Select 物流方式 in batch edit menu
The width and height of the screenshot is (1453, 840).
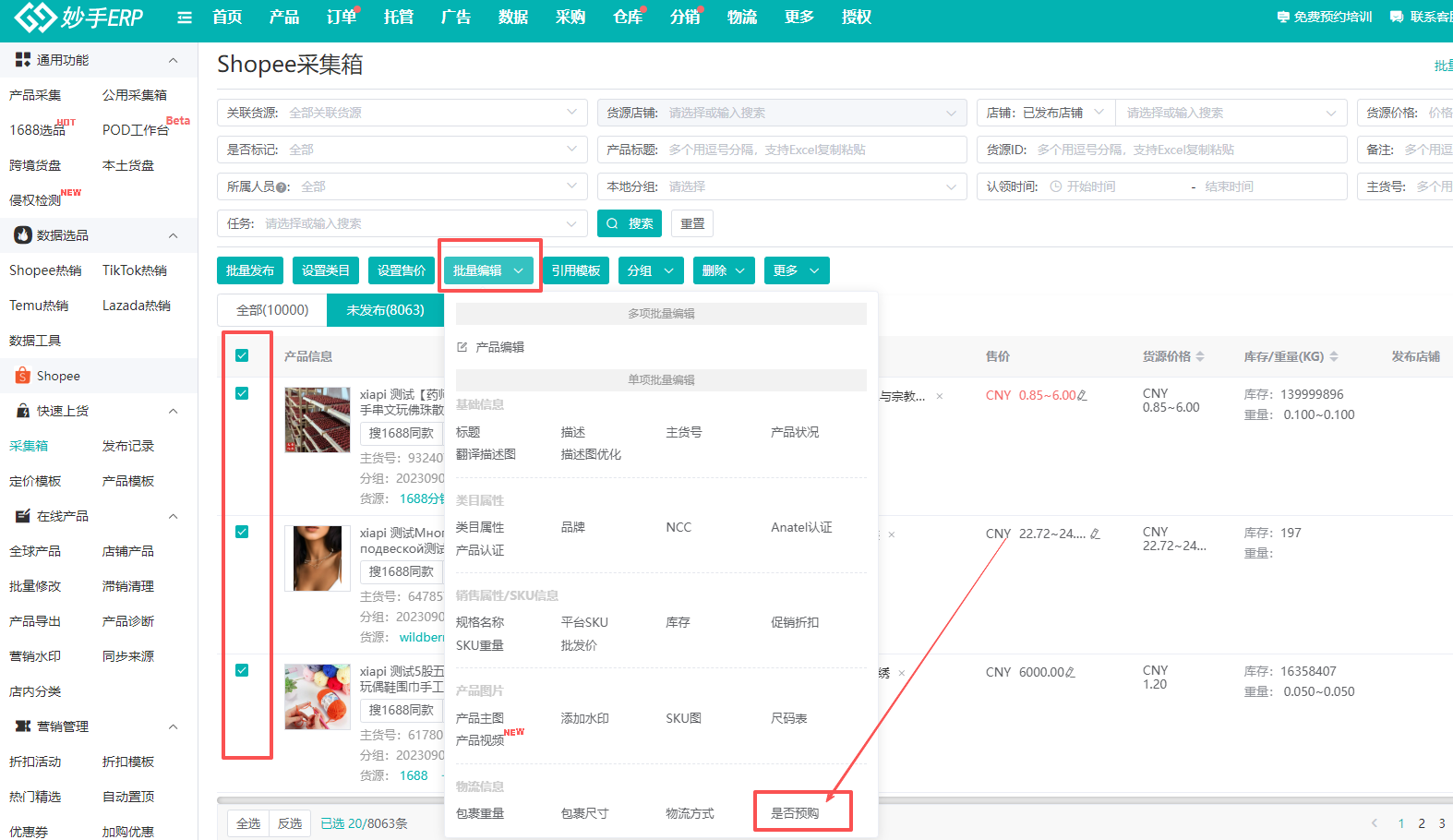coord(690,813)
